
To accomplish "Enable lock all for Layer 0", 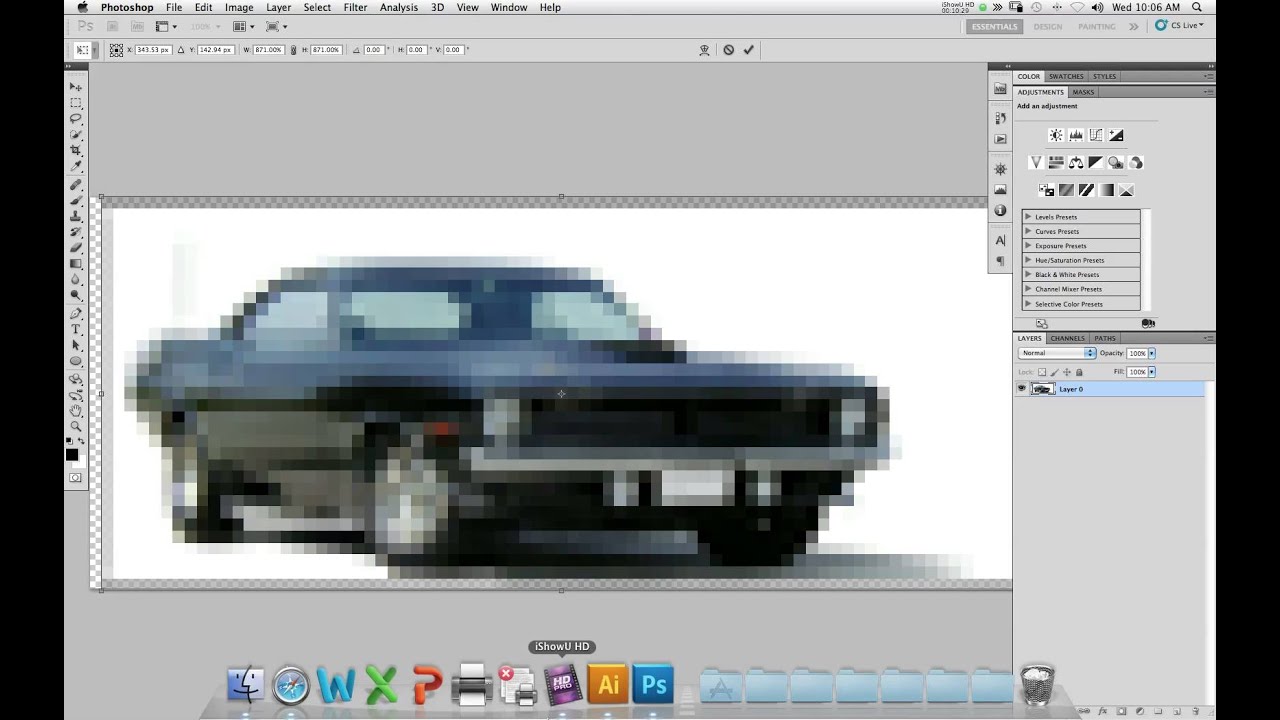I will click(1079, 372).
